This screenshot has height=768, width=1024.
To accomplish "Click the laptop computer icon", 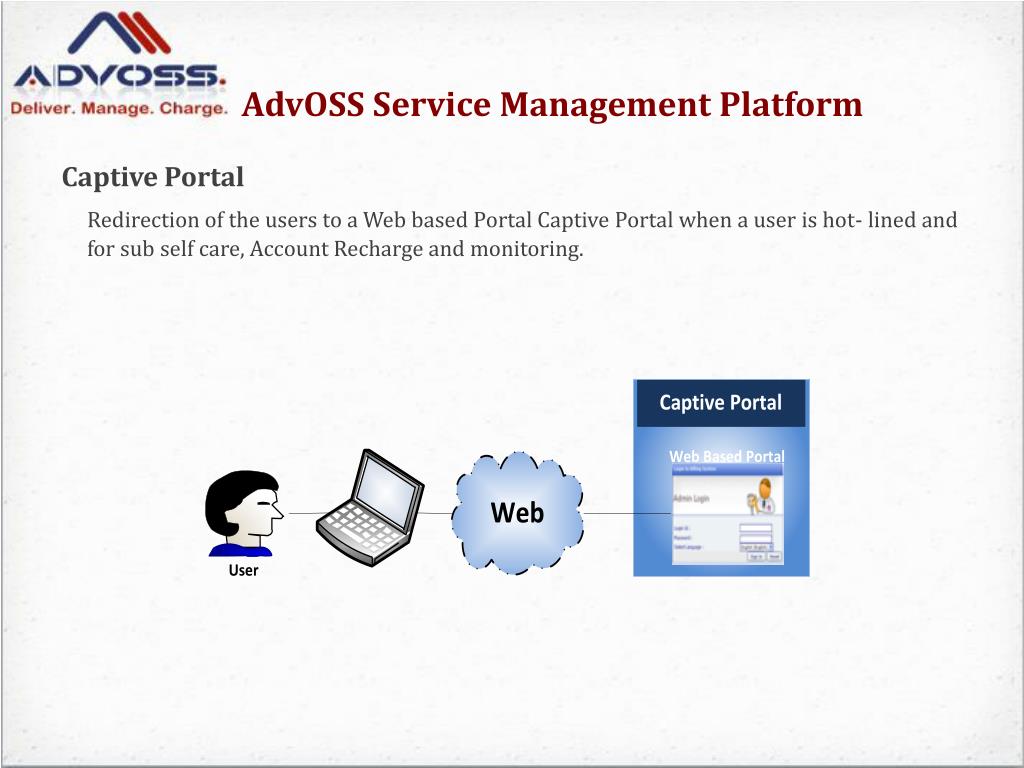I will point(370,507).
